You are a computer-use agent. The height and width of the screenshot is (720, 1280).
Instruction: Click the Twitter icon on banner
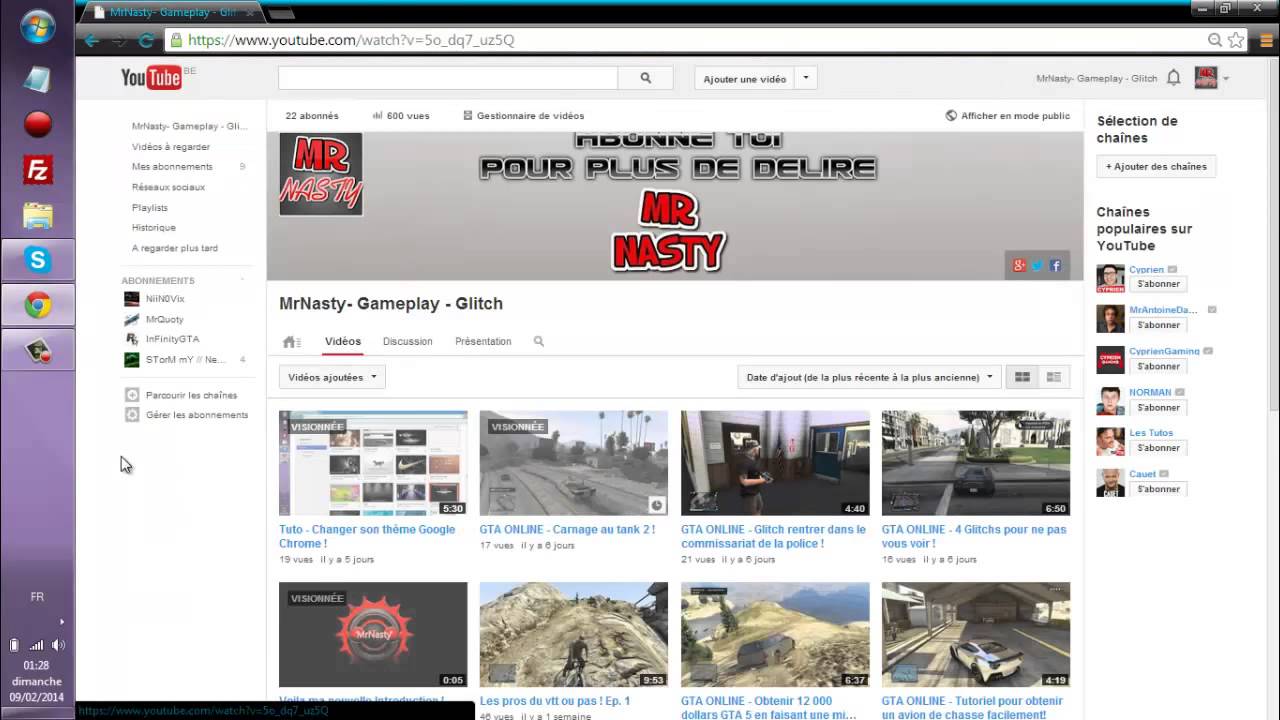tap(1037, 265)
